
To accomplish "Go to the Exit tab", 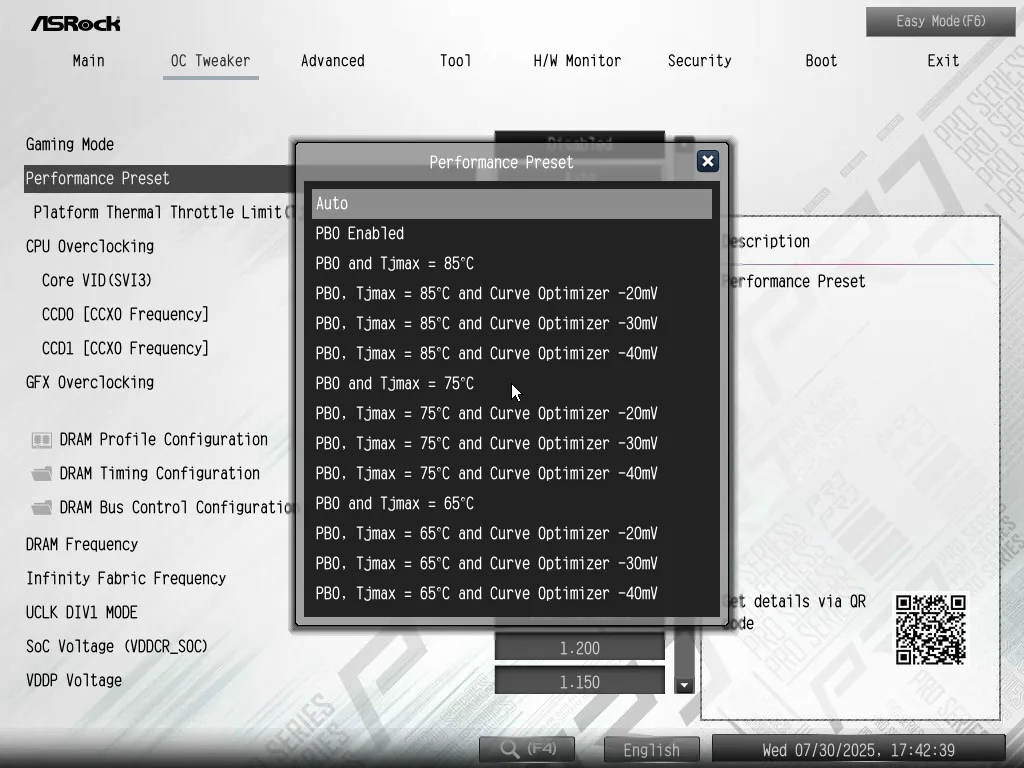I will pyautogui.click(x=943, y=61).
